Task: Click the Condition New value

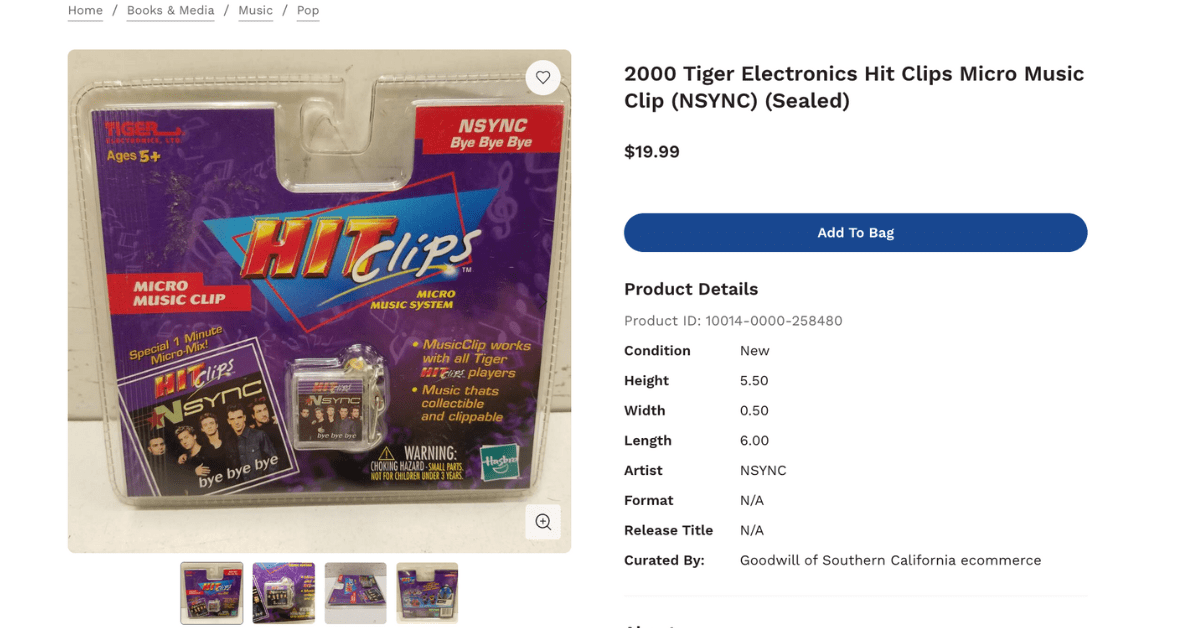Action: [x=755, y=351]
